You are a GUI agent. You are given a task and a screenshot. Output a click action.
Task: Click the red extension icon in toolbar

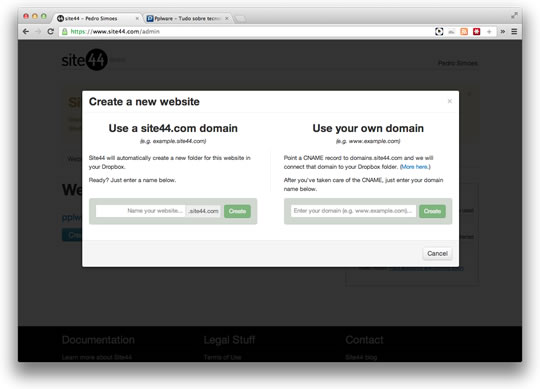pos(477,31)
